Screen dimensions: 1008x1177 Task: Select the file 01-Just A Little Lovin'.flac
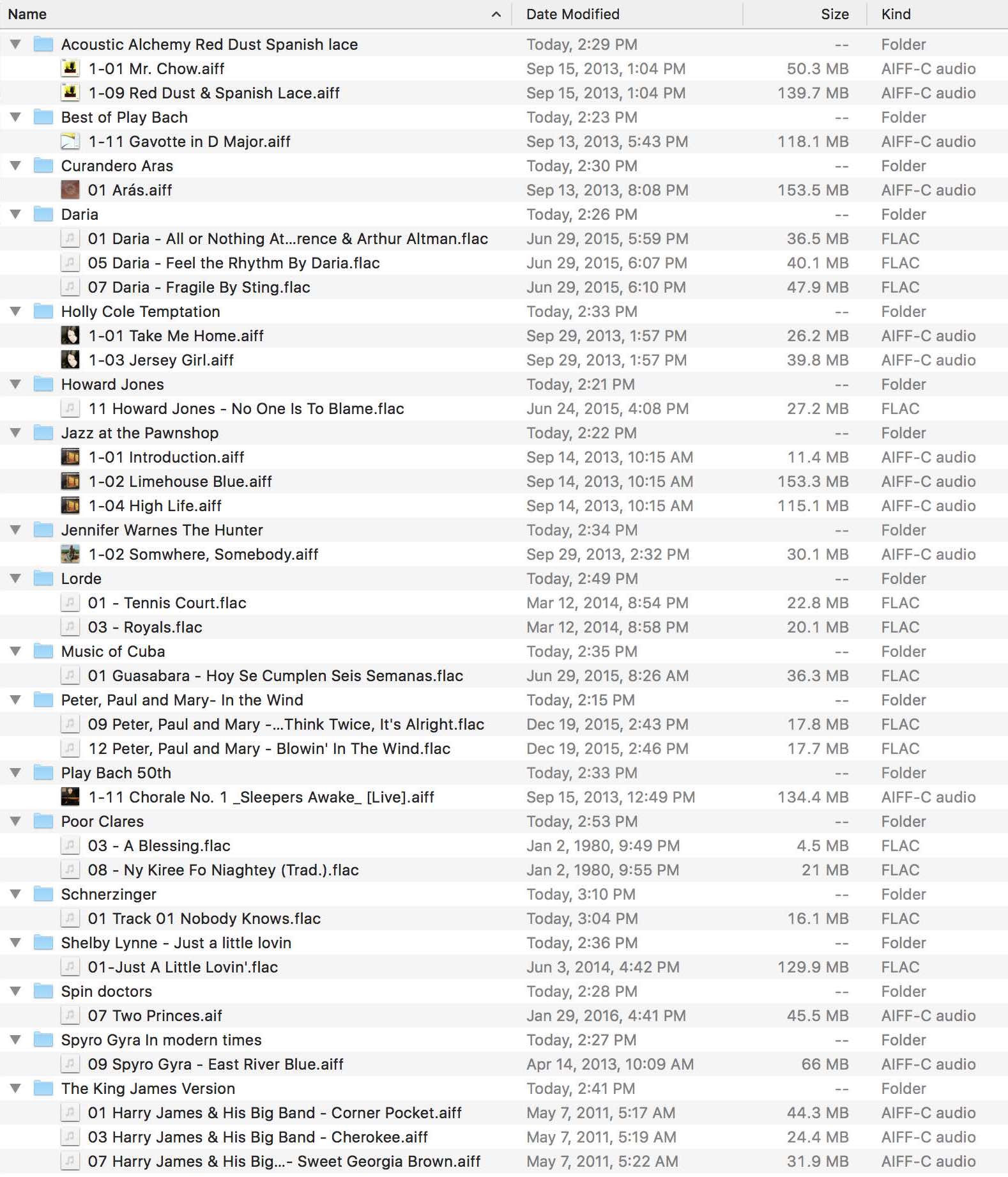click(x=504, y=967)
